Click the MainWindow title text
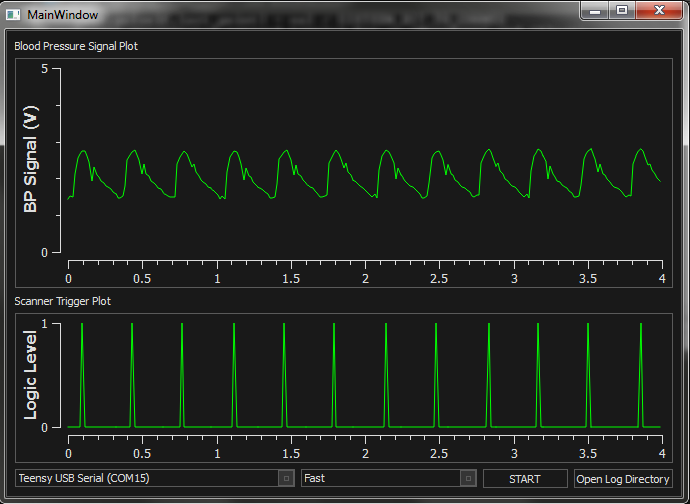The image size is (690, 504). 62,15
